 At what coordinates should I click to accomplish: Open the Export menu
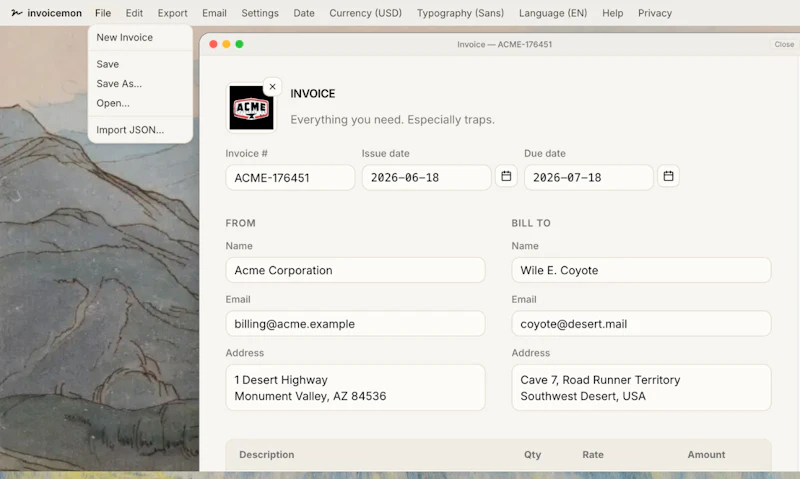coord(172,13)
